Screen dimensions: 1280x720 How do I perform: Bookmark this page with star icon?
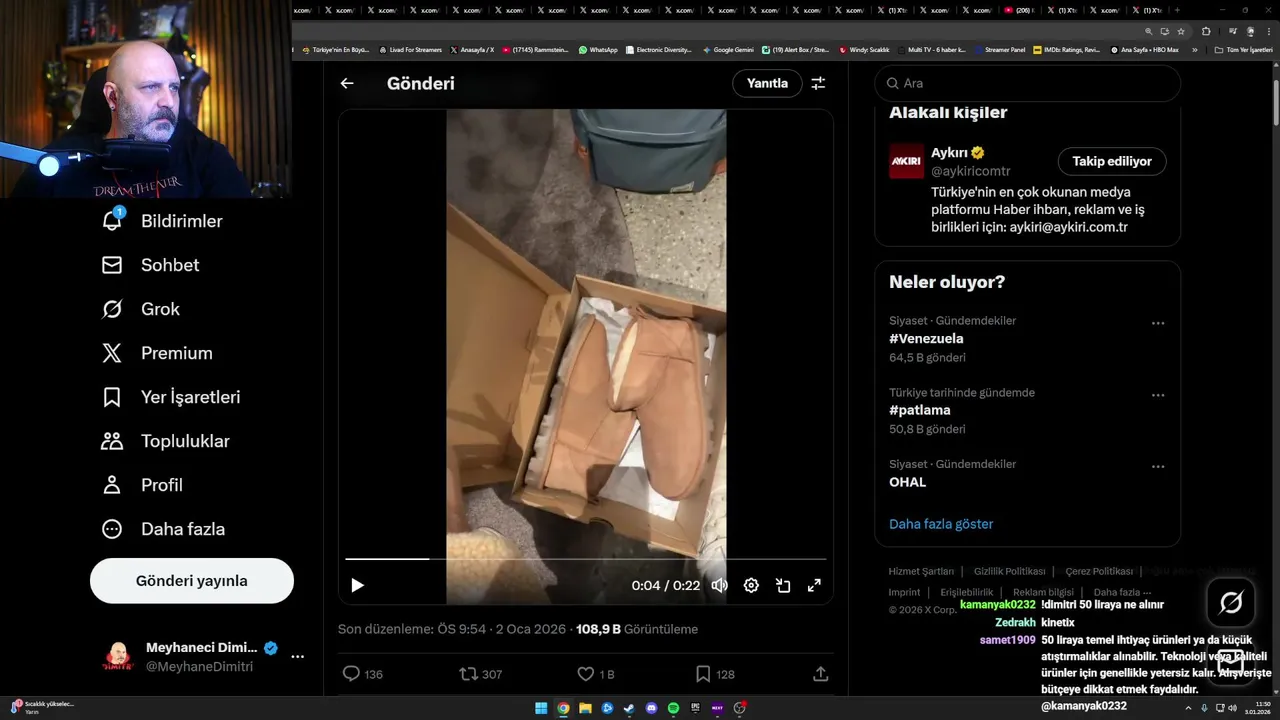(x=1180, y=31)
